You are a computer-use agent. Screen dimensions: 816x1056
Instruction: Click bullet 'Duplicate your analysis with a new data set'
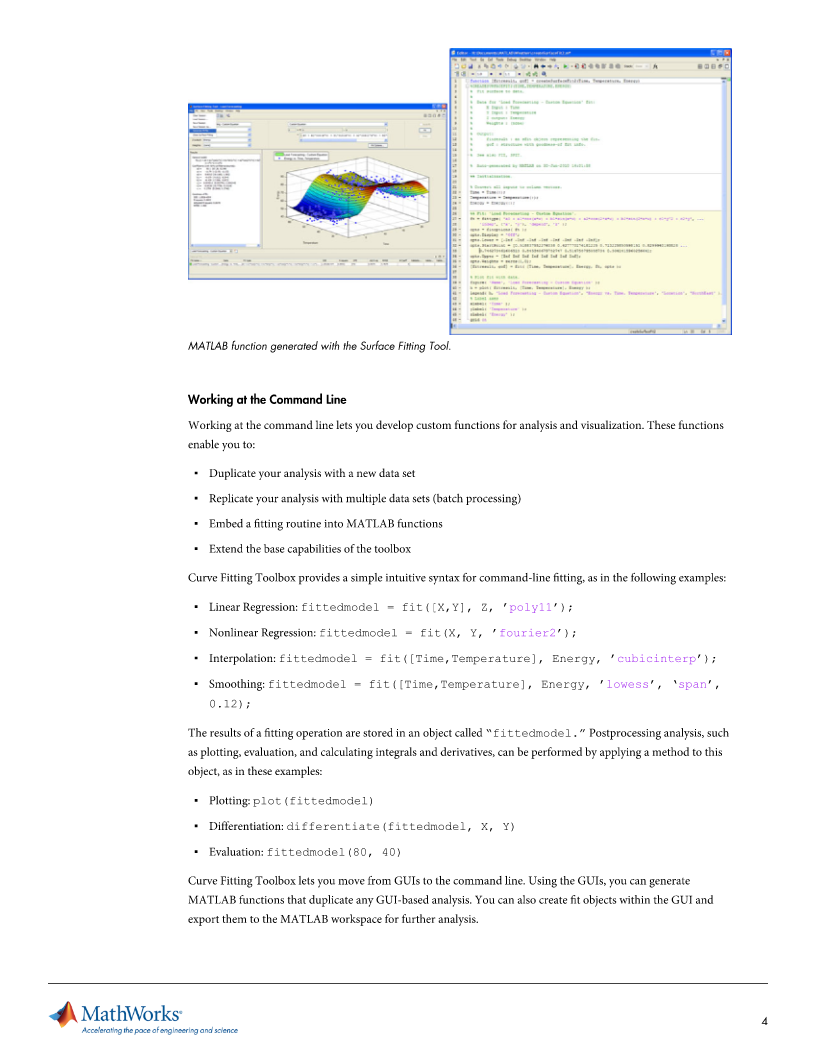(x=312, y=473)
